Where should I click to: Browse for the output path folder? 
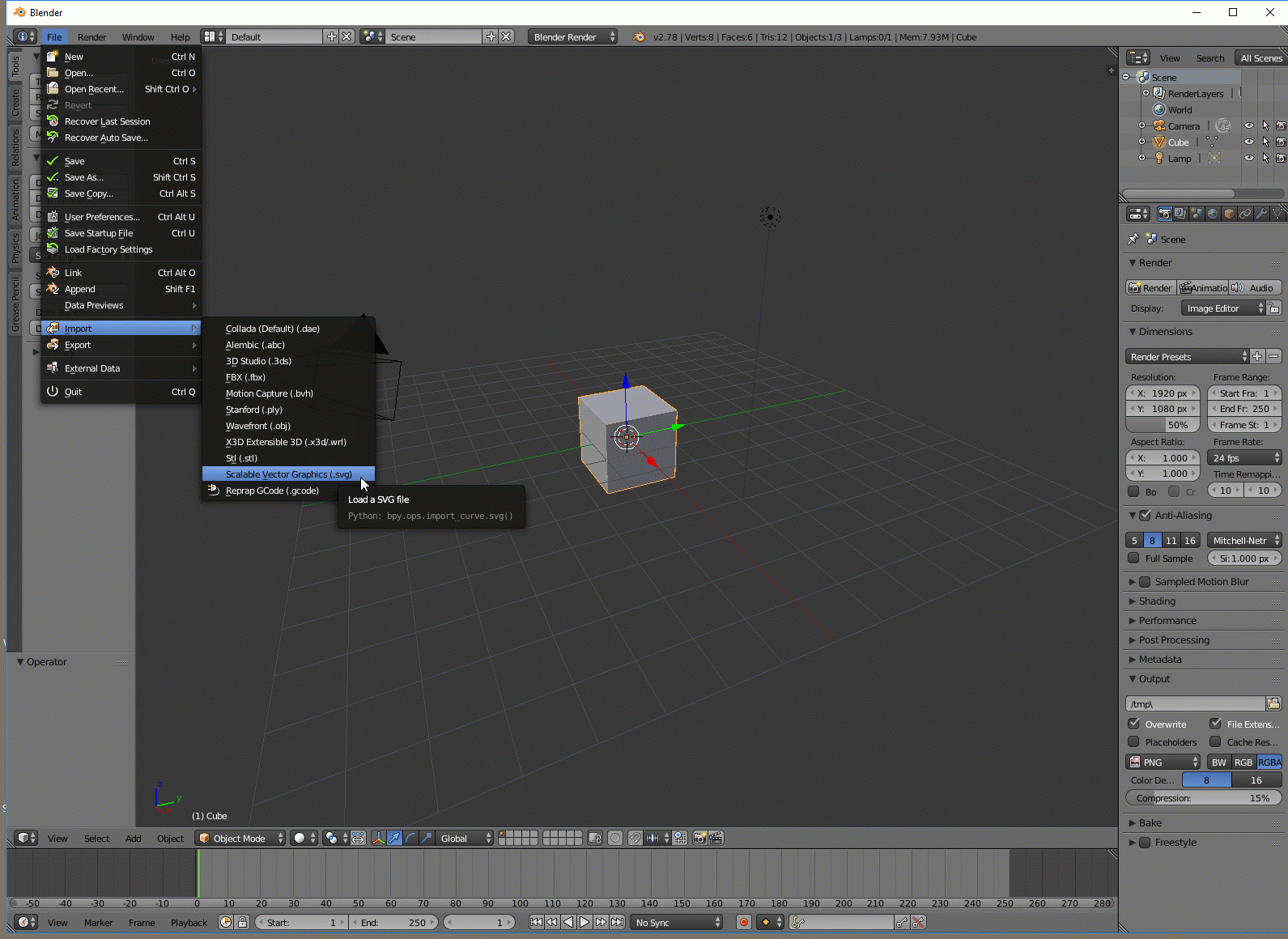(1273, 703)
